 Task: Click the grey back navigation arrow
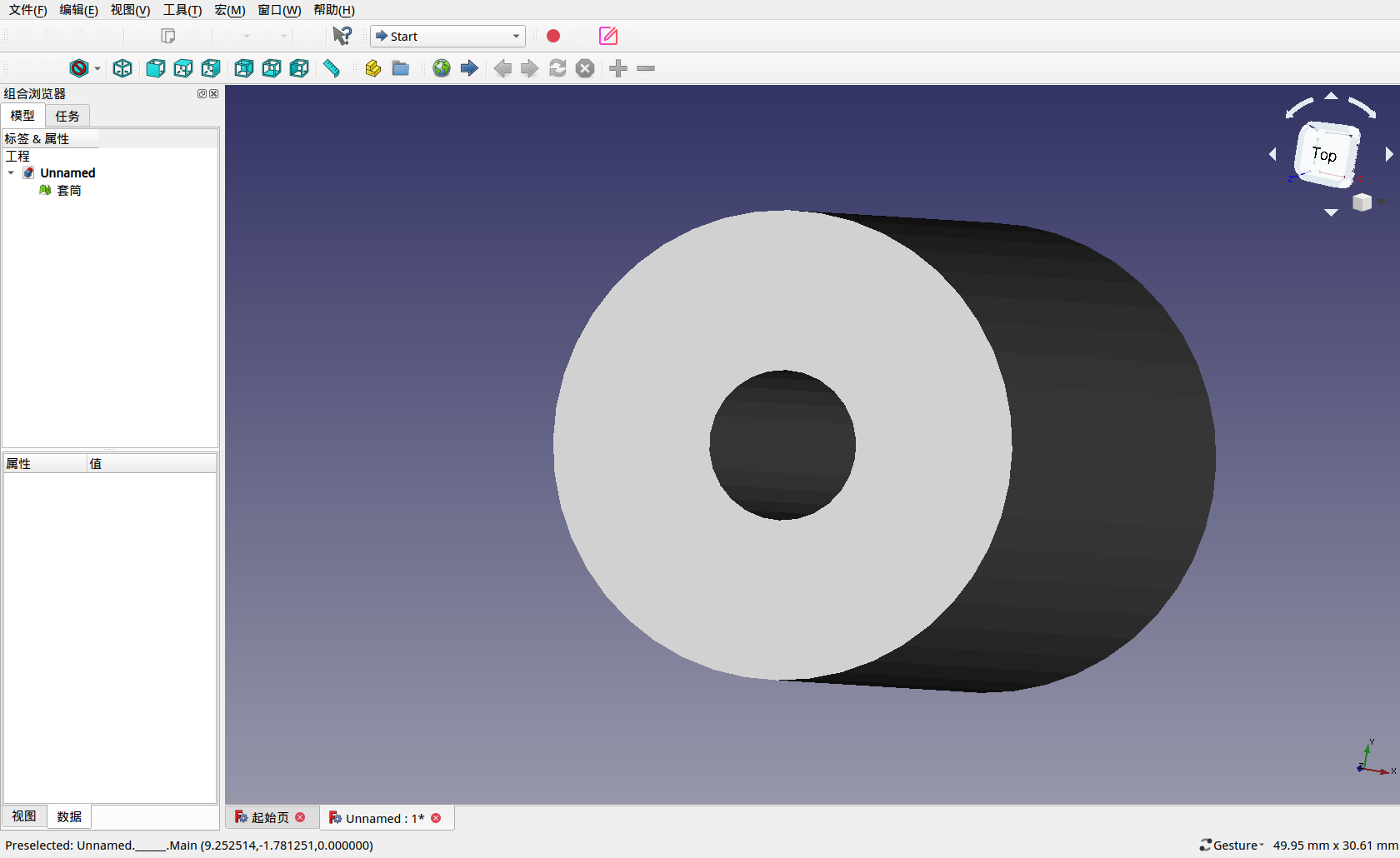(x=502, y=68)
